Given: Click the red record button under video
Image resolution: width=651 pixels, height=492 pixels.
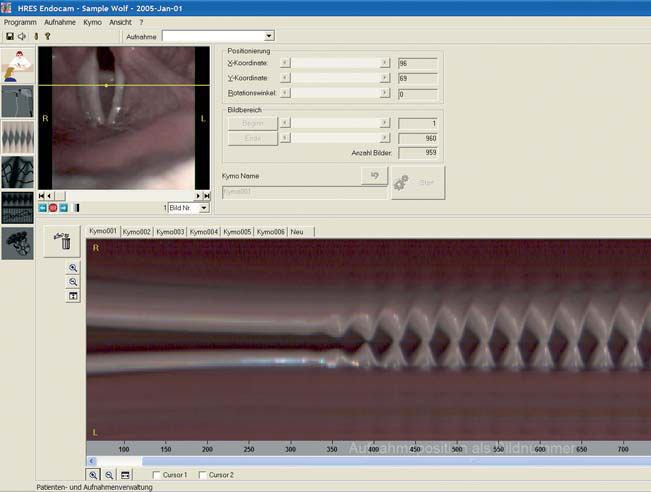Looking at the screenshot, I should (53, 208).
